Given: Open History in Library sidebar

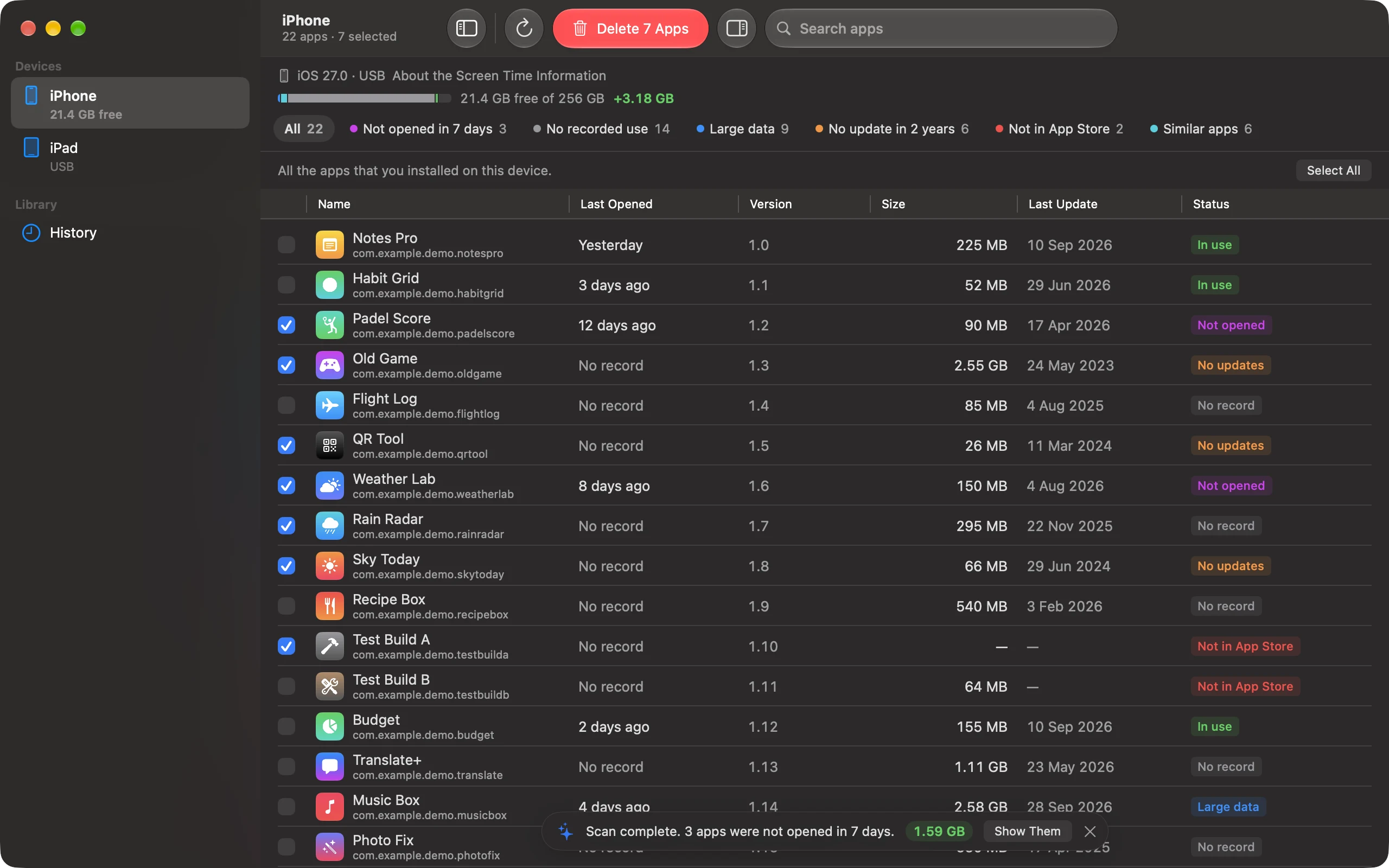Looking at the screenshot, I should pyautogui.click(x=130, y=233).
